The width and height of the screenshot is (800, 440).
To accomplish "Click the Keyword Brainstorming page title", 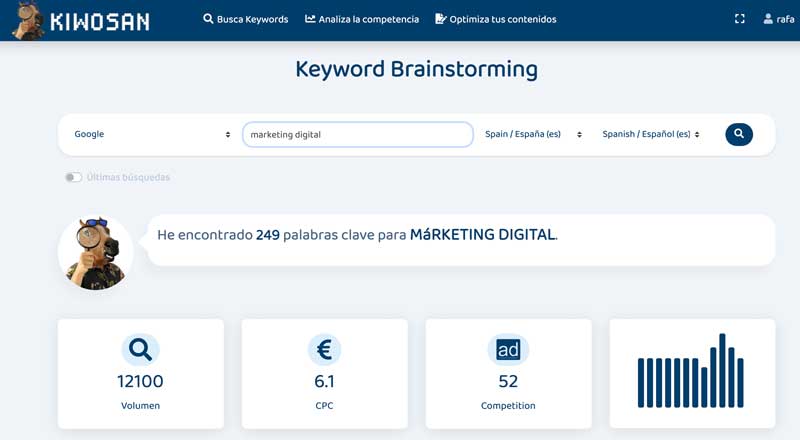I will tap(416, 69).
